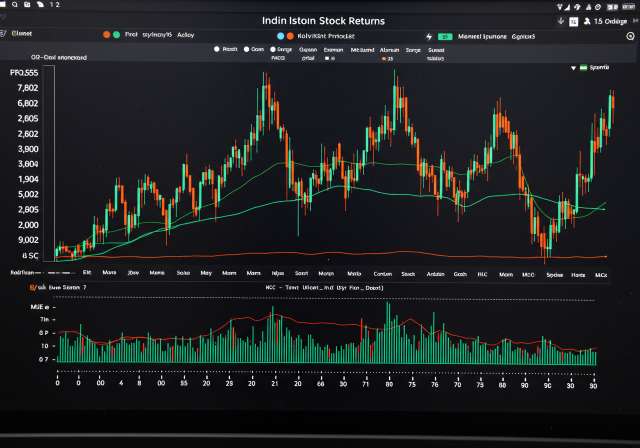Viewport: 640px width, 448px height.
Task: Click the Aoloy label in the toolbar
Action: [x=185, y=34]
